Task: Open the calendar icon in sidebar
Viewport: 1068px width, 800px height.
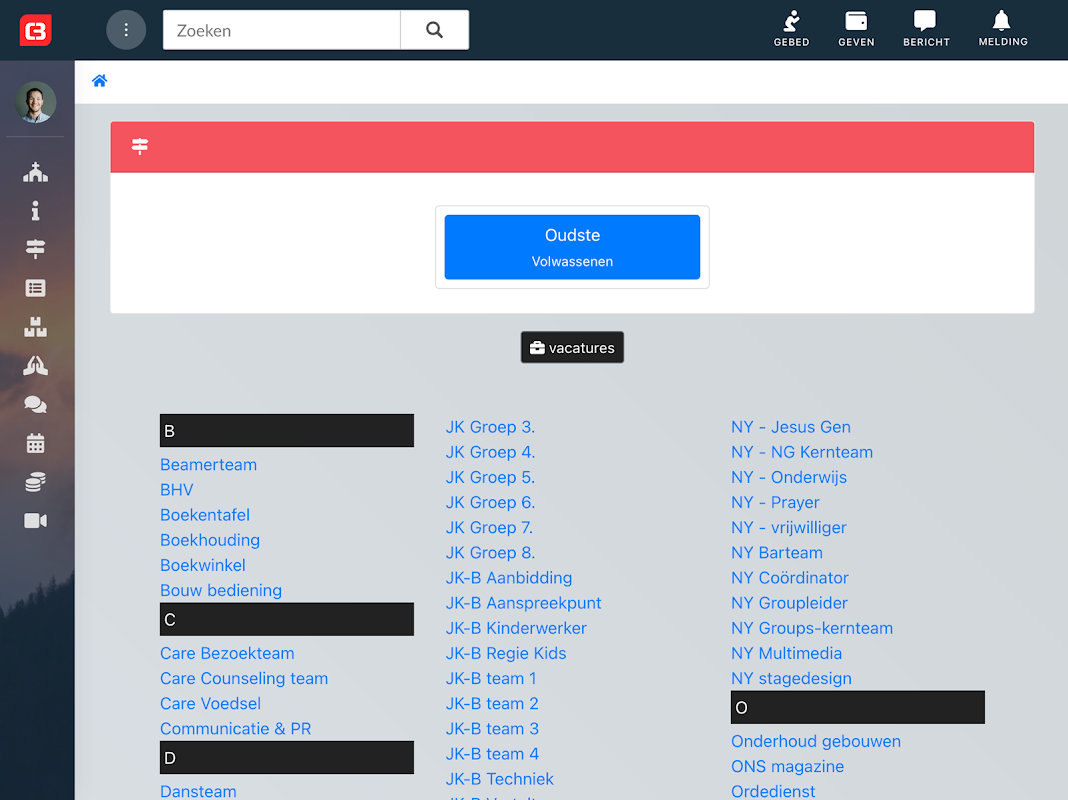Action: (35, 443)
